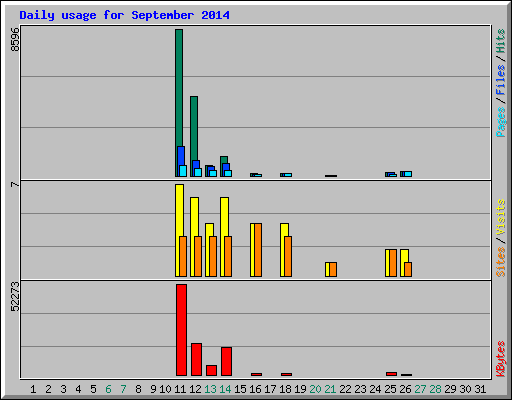The image size is (512, 400).
Task: Click day label 20 on the x-axis
Action: (x=315, y=389)
